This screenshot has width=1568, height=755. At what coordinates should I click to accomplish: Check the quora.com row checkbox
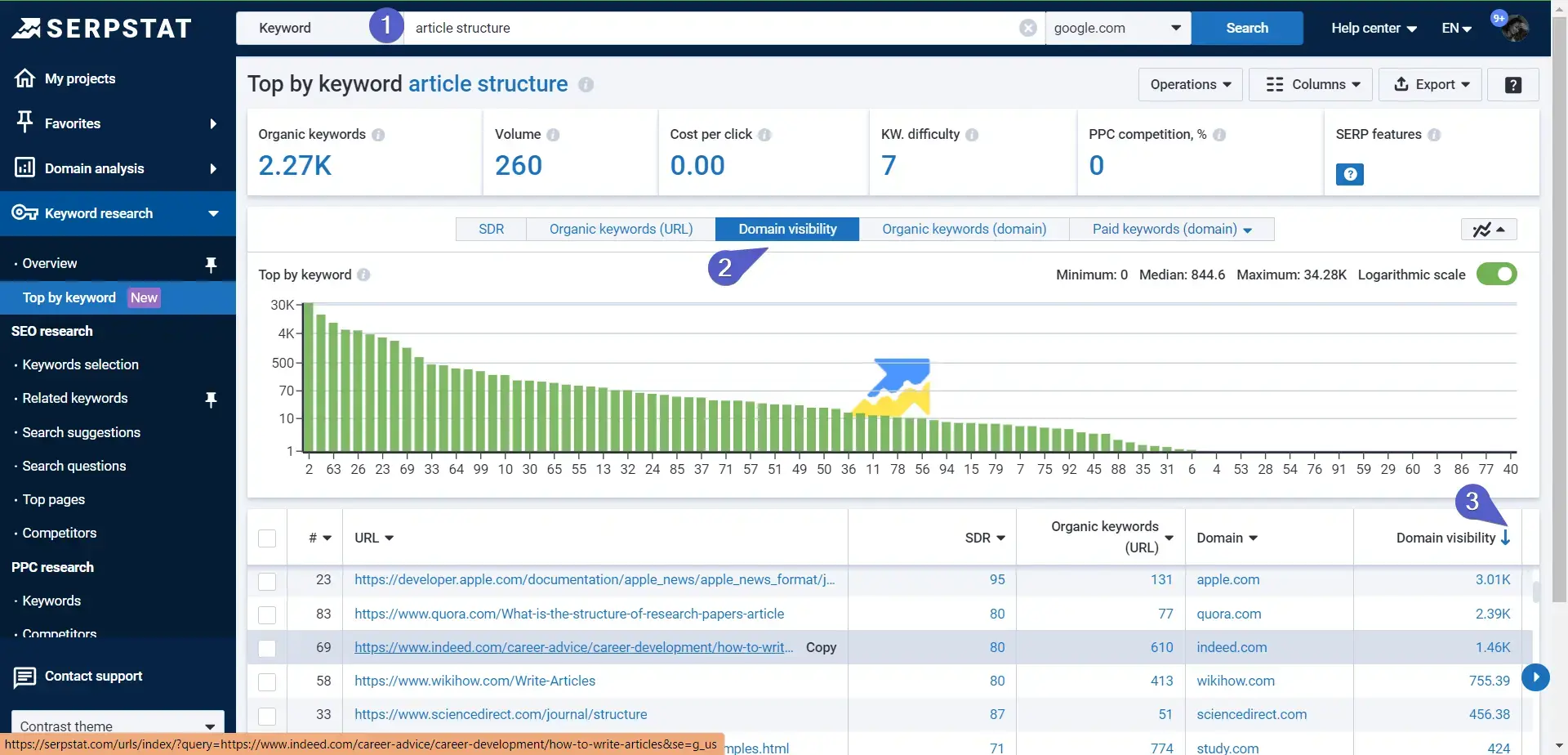[267, 615]
